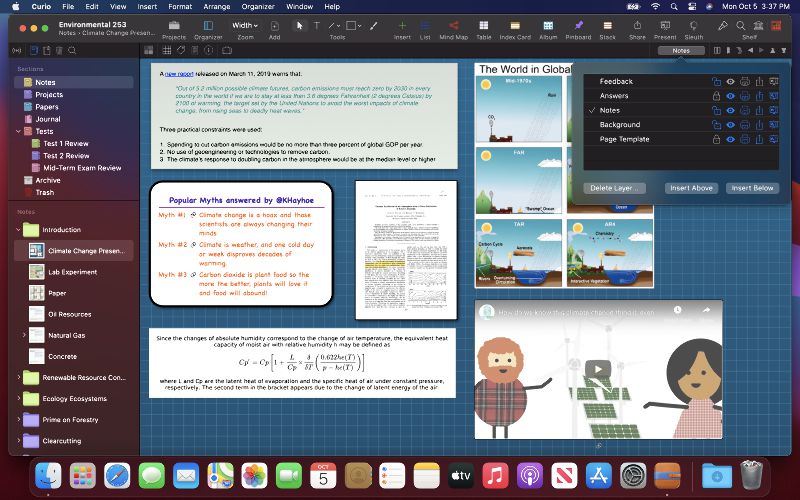
Task: Click the Insert Above button
Action: (x=691, y=188)
